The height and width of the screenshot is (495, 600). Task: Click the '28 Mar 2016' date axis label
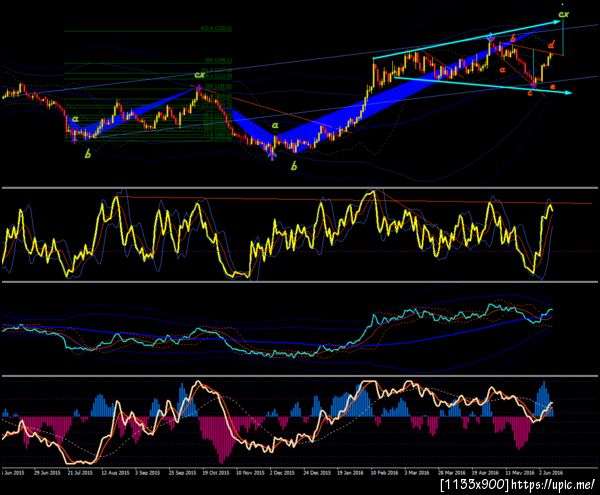coord(452,473)
